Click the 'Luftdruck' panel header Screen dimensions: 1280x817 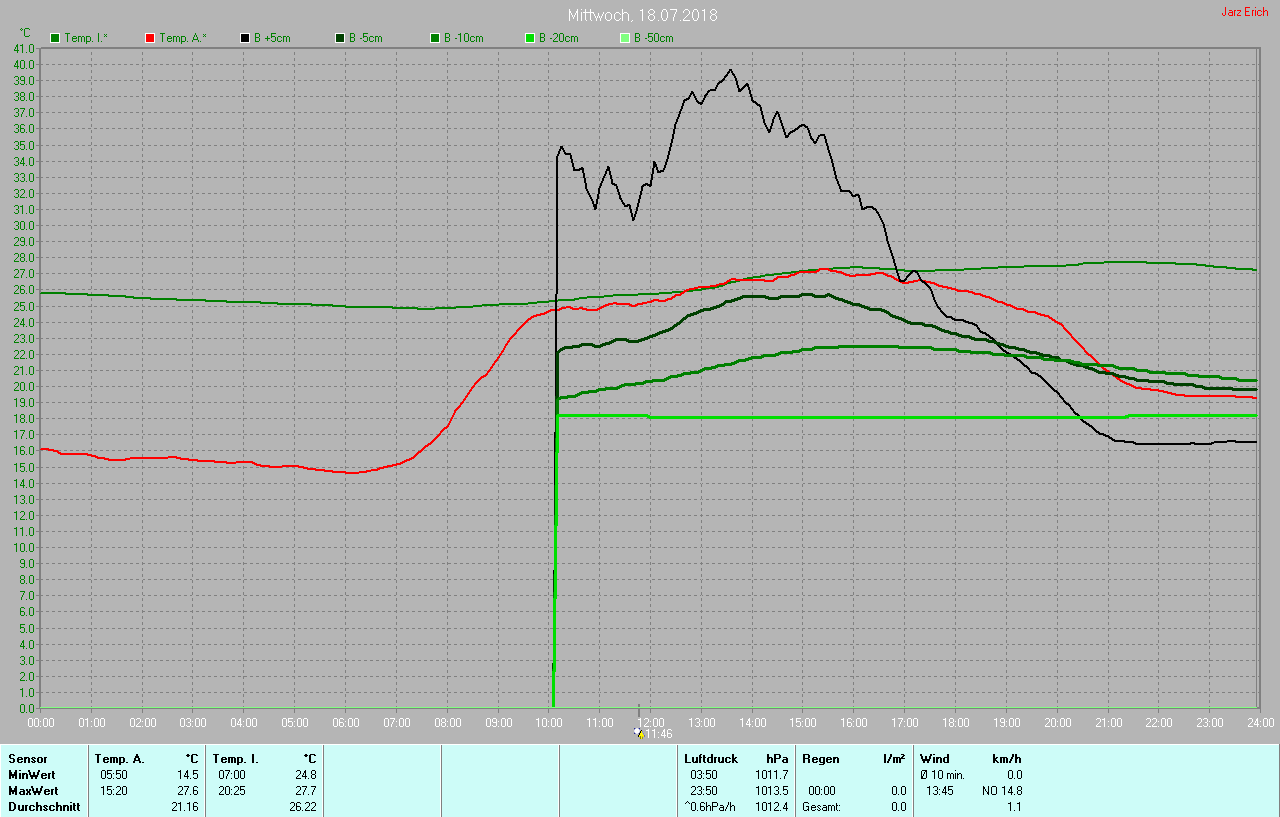pyautogui.click(x=710, y=759)
